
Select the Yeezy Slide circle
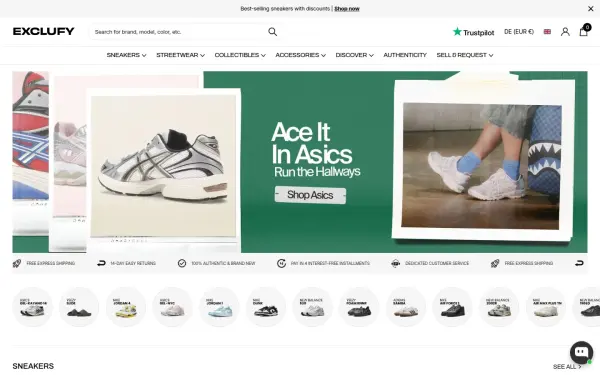[x=79, y=307]
